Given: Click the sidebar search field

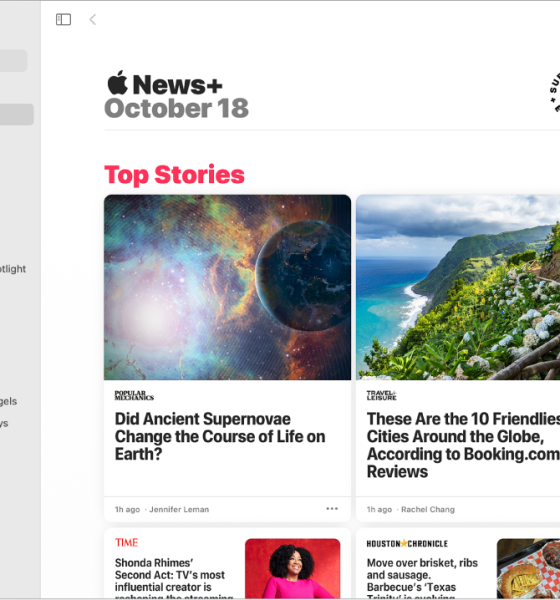Looking at the screenshot, I should point(13,60).
